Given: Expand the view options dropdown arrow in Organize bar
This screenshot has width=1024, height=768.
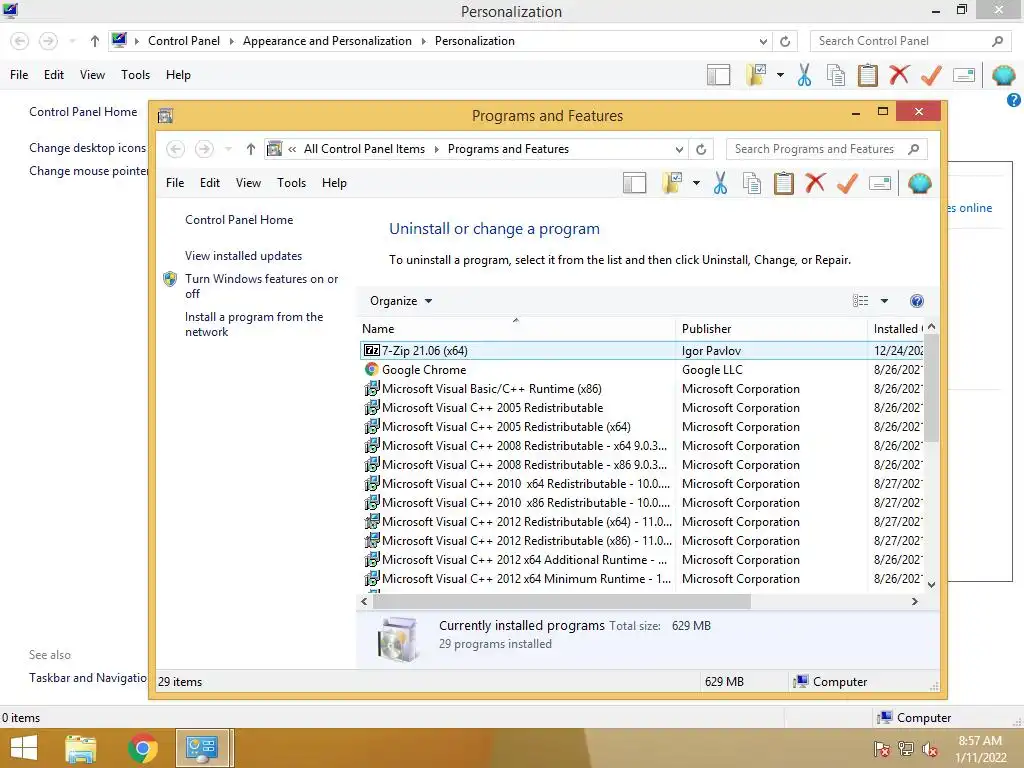Looking at the screenshot, I should tap(884, 301).
